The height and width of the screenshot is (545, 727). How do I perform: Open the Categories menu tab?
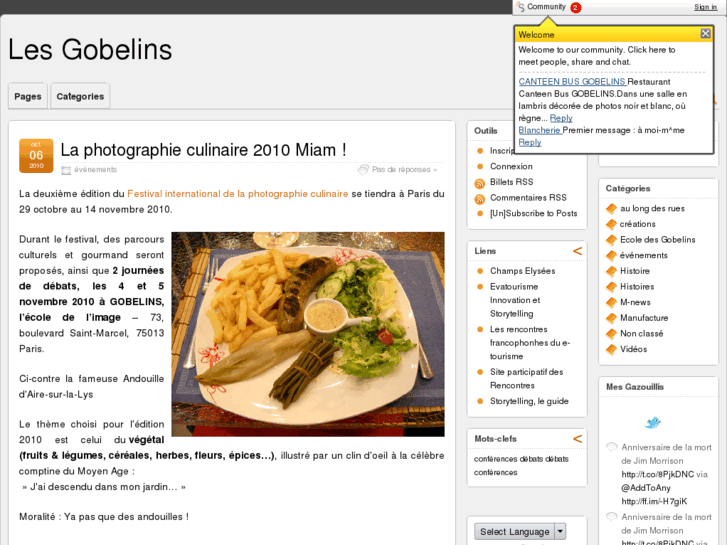[x=80, y=96]
